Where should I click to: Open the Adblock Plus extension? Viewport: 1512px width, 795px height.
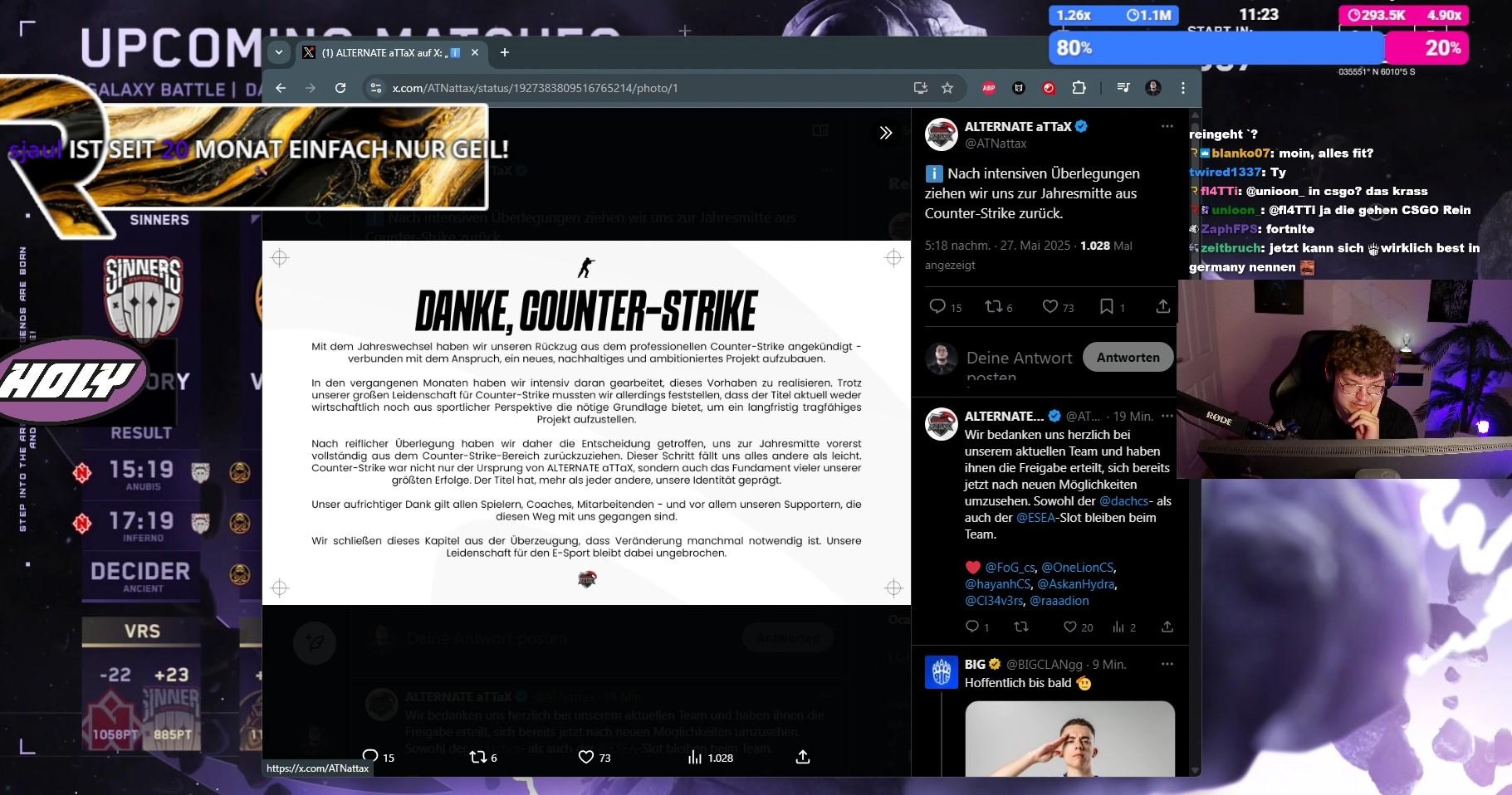tap(989, 88)
